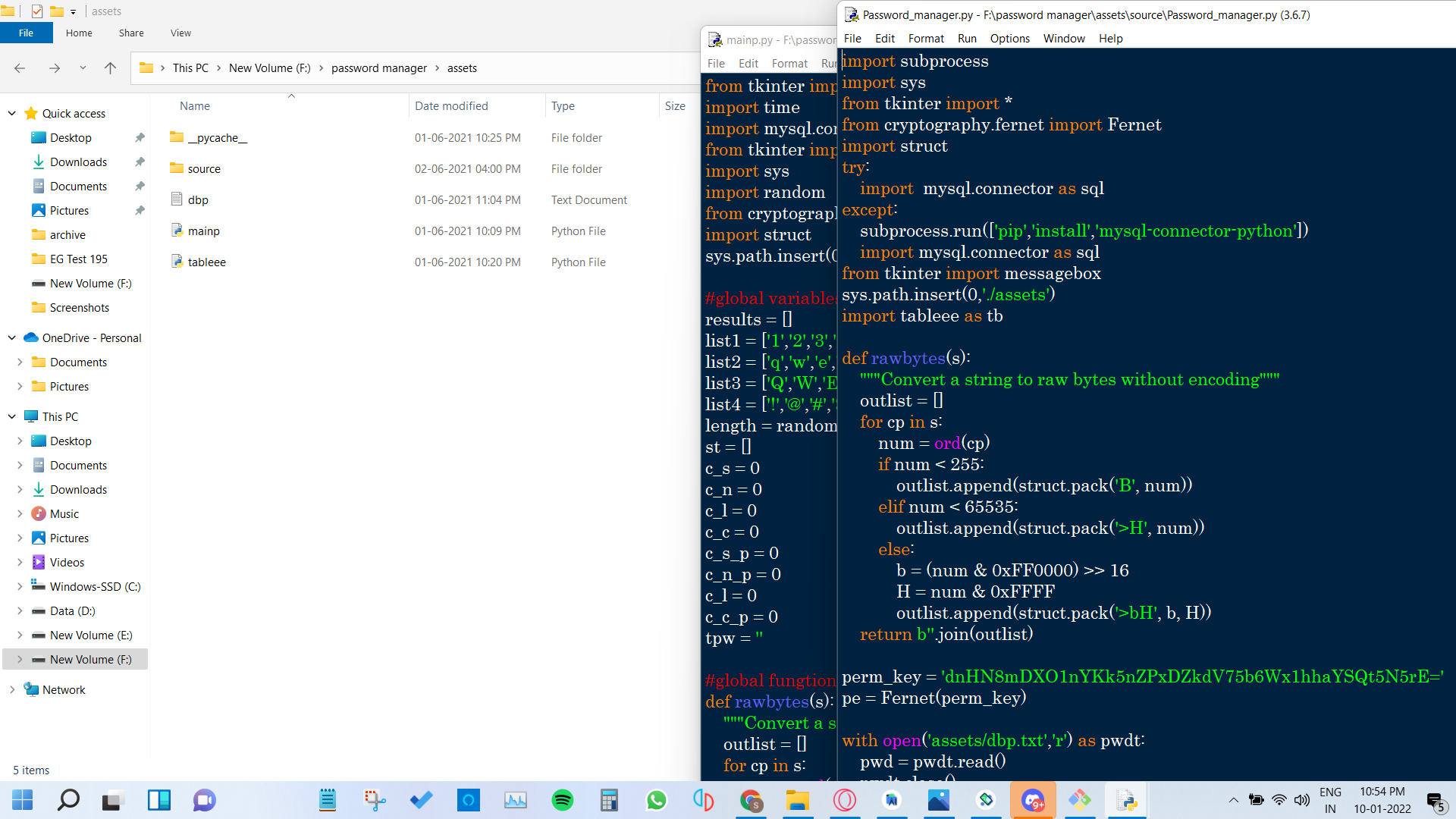Viewport: 1456px width, 819px height.
Task: Collapse the Quick access section
Action: pyautogui.click(x=12, y=114)
